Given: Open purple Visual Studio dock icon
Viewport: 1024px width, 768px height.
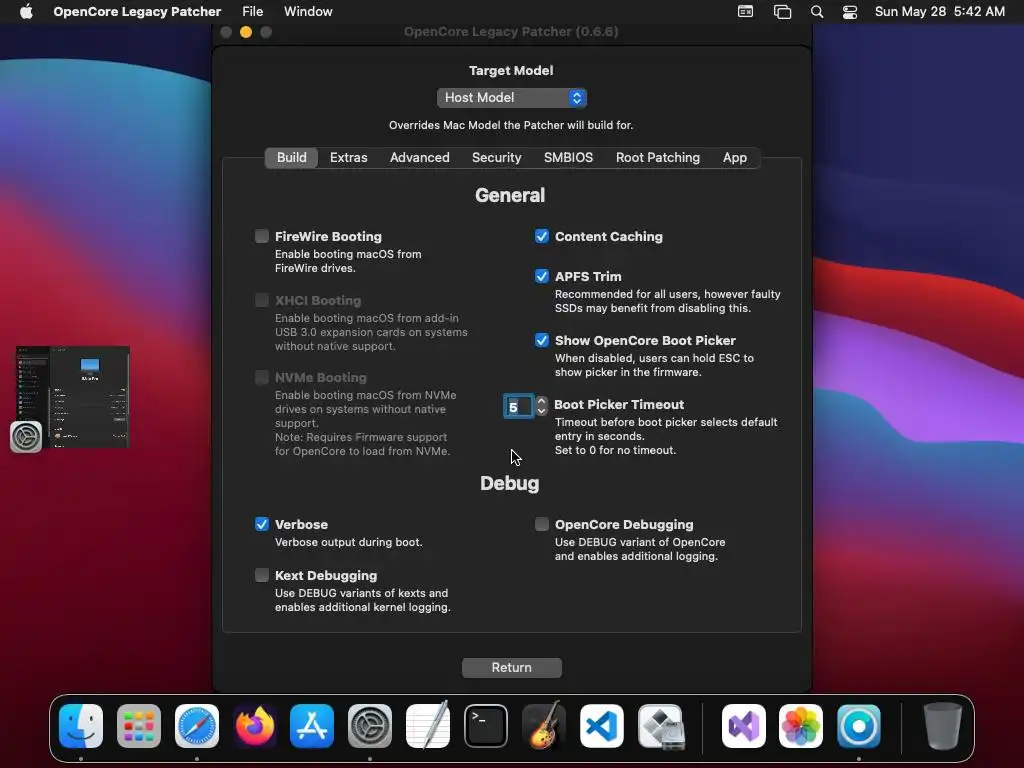Looking at the screenshot, I should pyautogui.click(x=744, y=726).
